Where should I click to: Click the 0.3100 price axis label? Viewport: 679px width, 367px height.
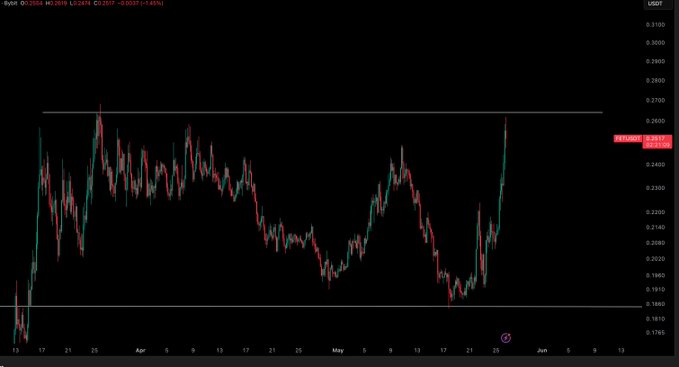(x=655, y=25)
